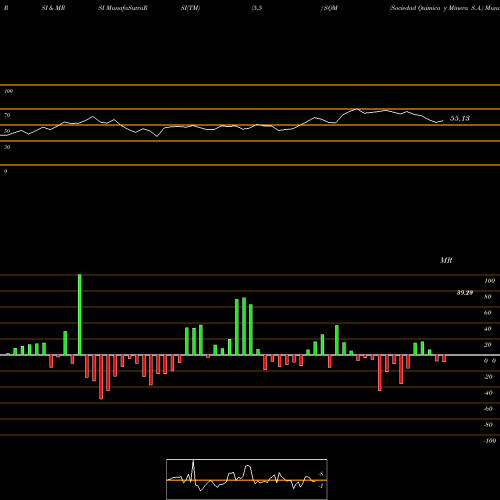Screen dimensions: 500x500
Task: Click the 'SI MunafaSutraR' header text
Action: click(x=123, y=8)
